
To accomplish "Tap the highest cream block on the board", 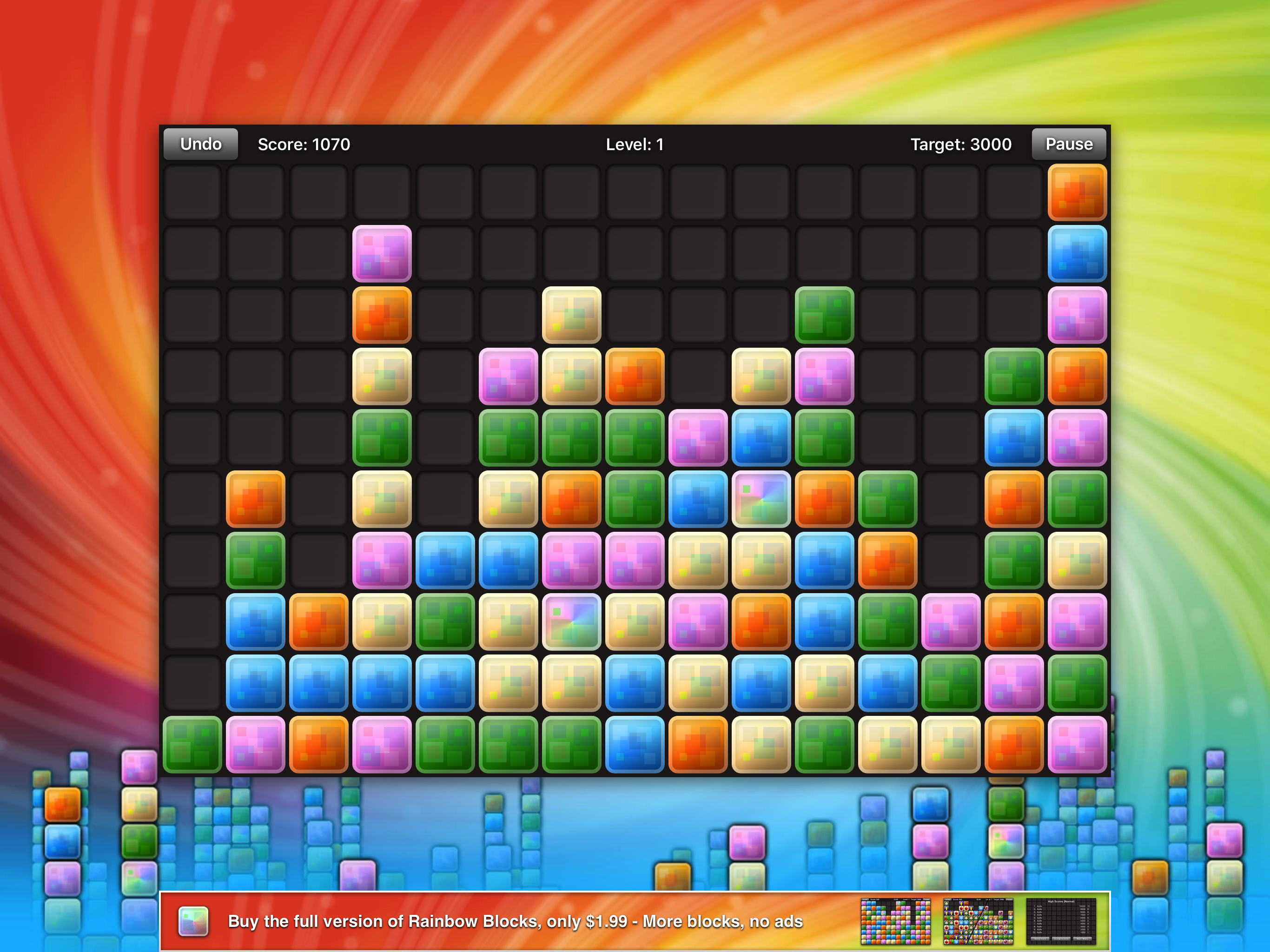I will [571, 315].
